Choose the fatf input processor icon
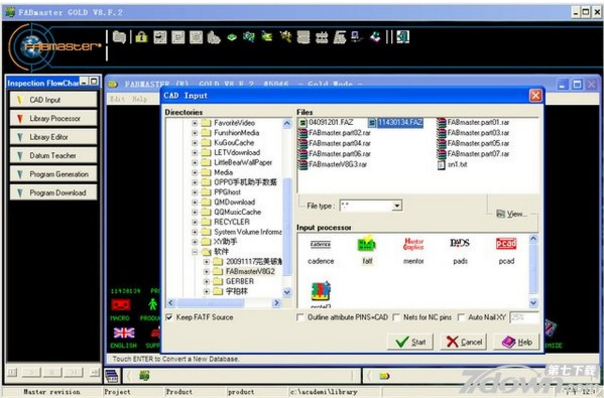 point(366,244)
